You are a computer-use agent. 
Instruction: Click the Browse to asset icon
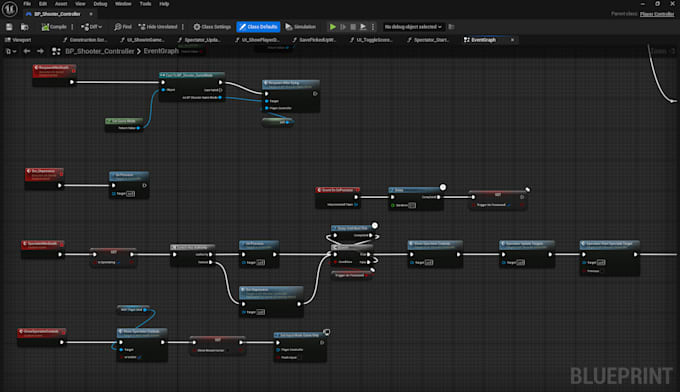coord(25,27)
